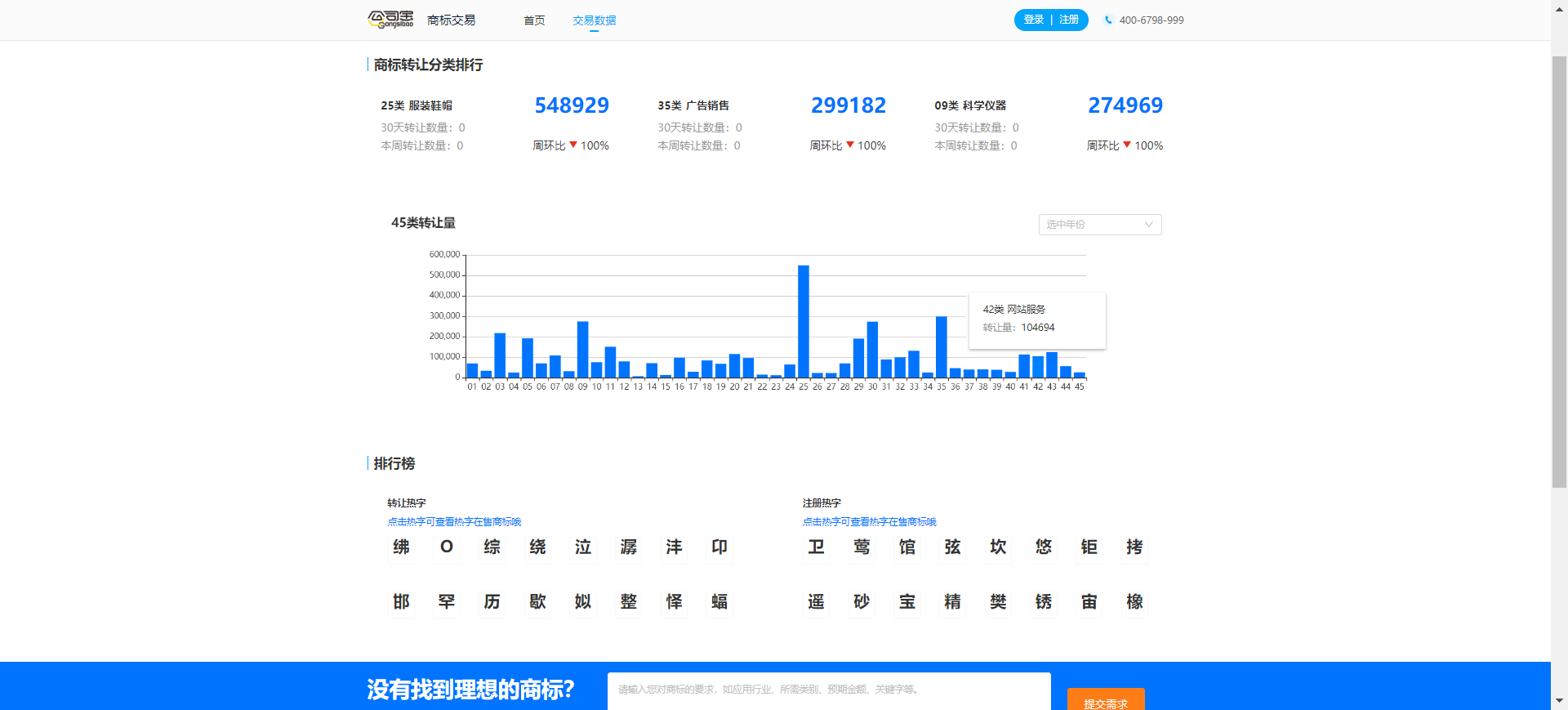Click the bar for class 30
Screen dimensions: 1568x710
(872, 350)
